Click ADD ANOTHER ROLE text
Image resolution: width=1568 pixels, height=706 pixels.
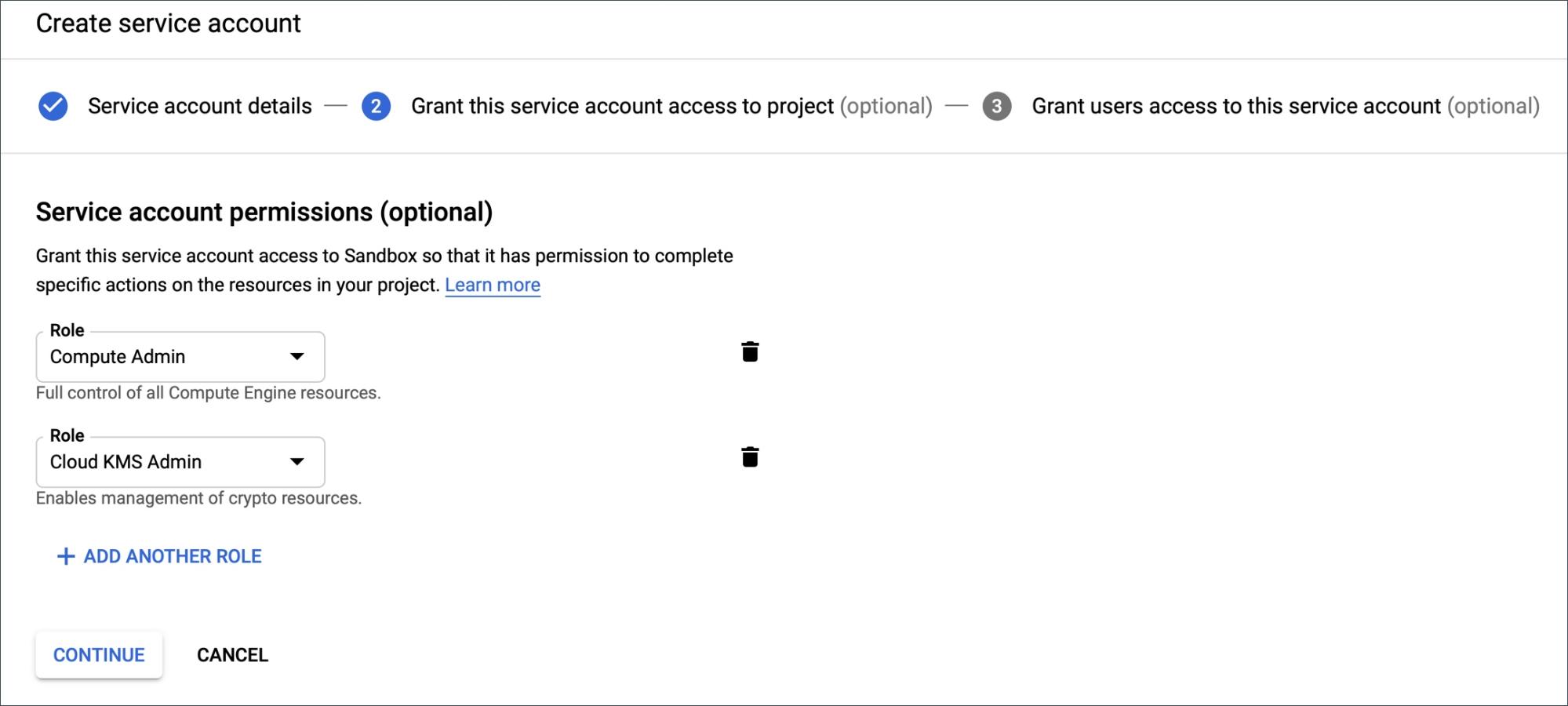pyautogui.click(x=173, y=556)
